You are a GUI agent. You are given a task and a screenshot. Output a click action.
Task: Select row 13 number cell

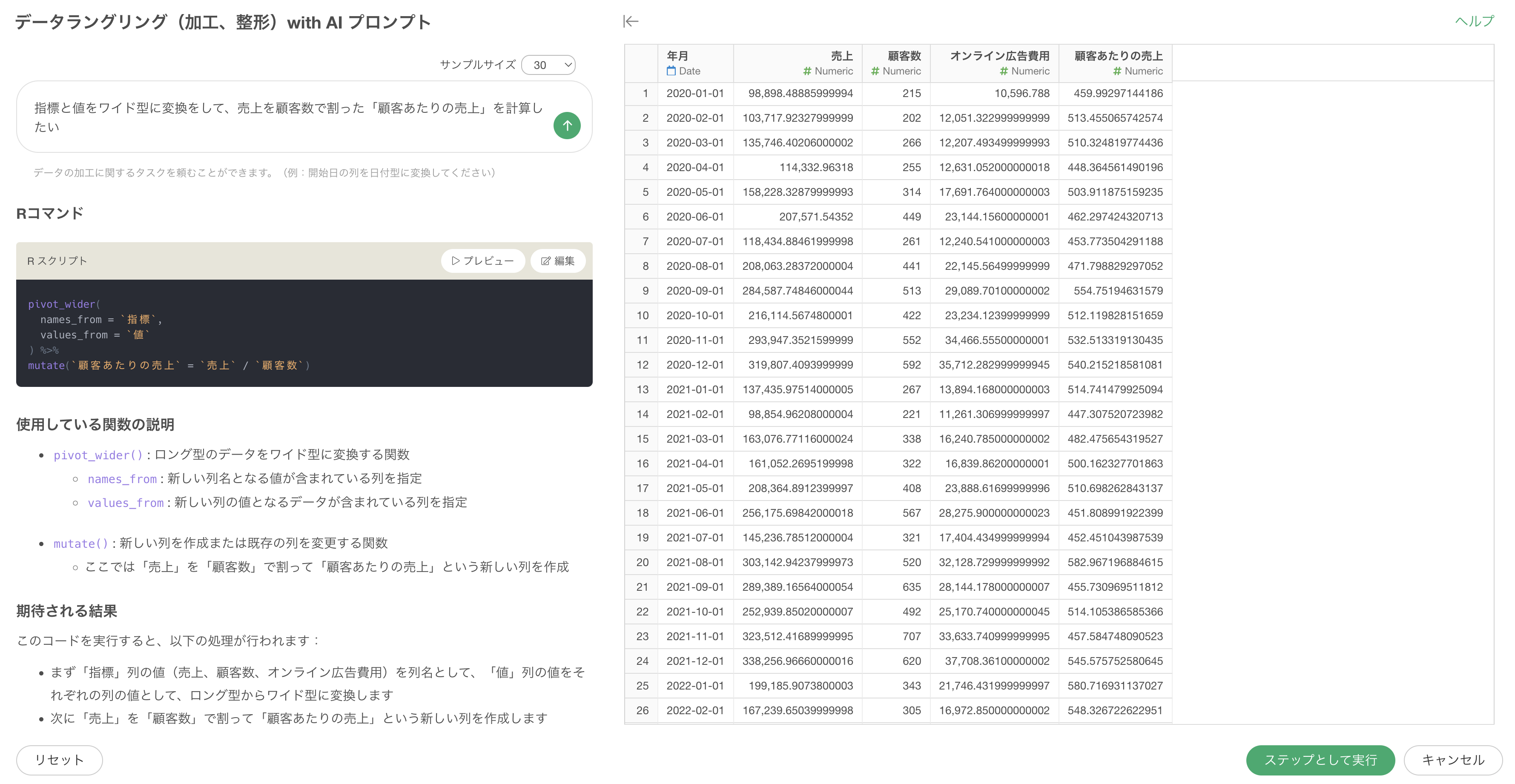[642, 389]
